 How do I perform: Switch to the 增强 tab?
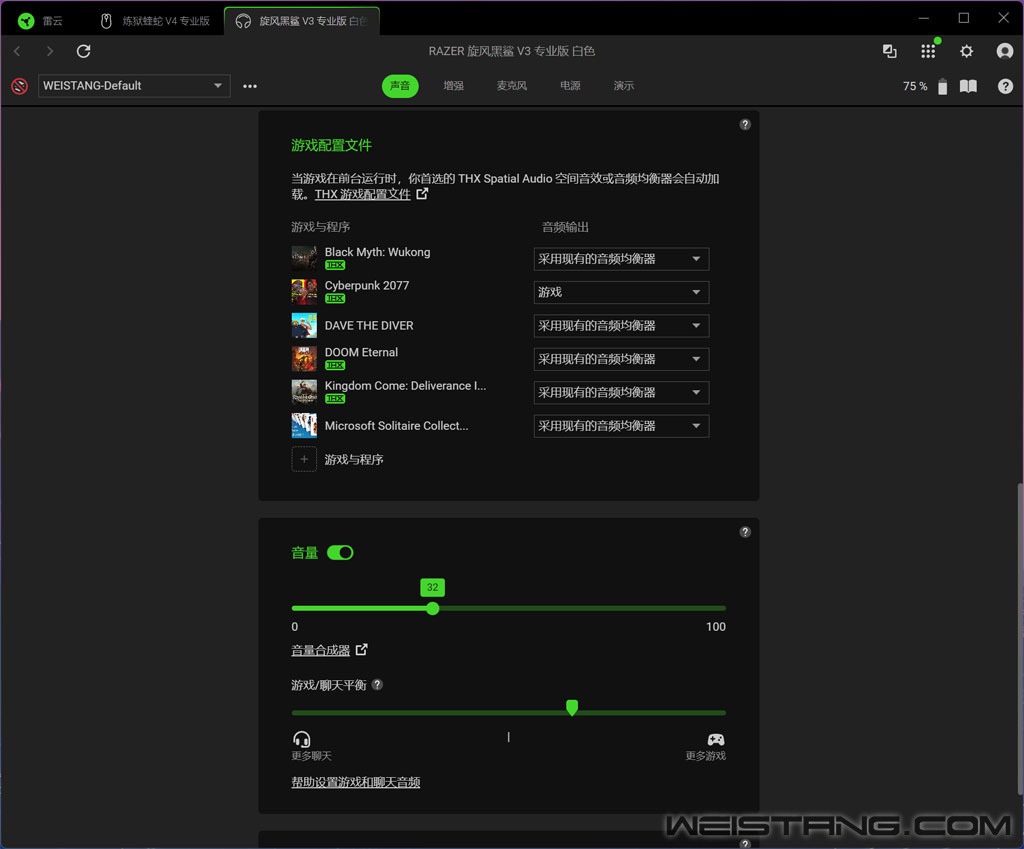(454, 86)
